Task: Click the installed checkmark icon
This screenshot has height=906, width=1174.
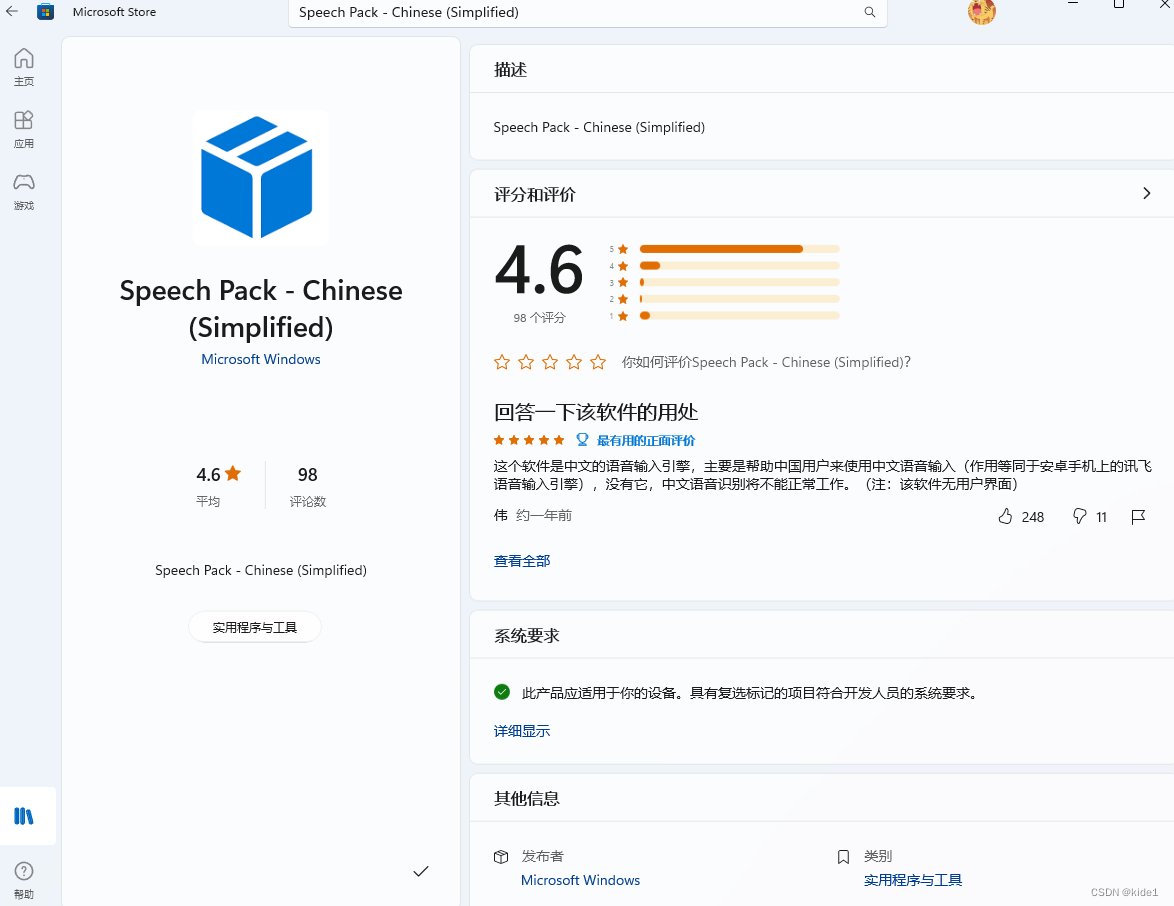Action: [x=421, y=871]
